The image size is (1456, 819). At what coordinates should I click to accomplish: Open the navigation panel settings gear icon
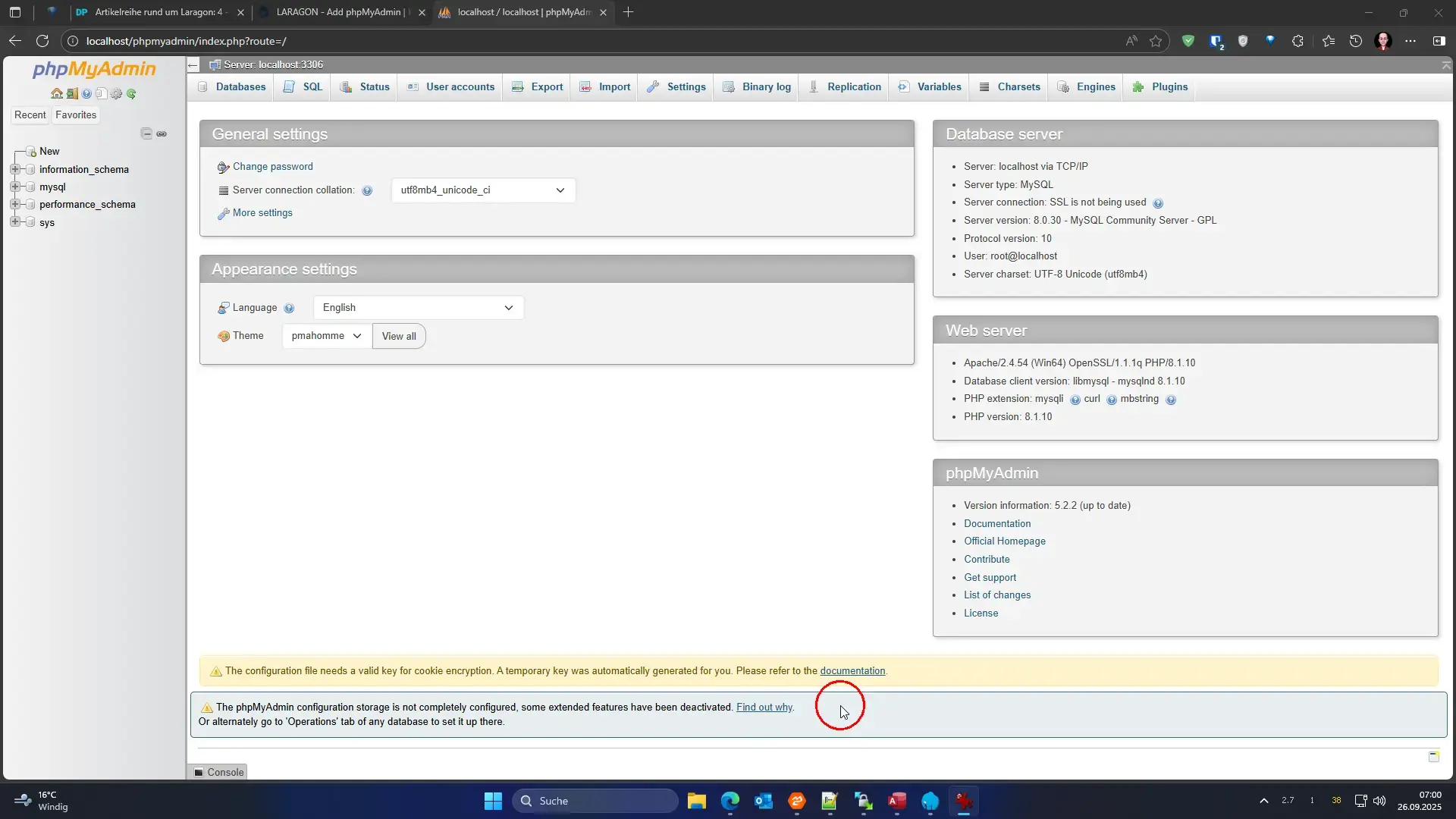point(116,94)
